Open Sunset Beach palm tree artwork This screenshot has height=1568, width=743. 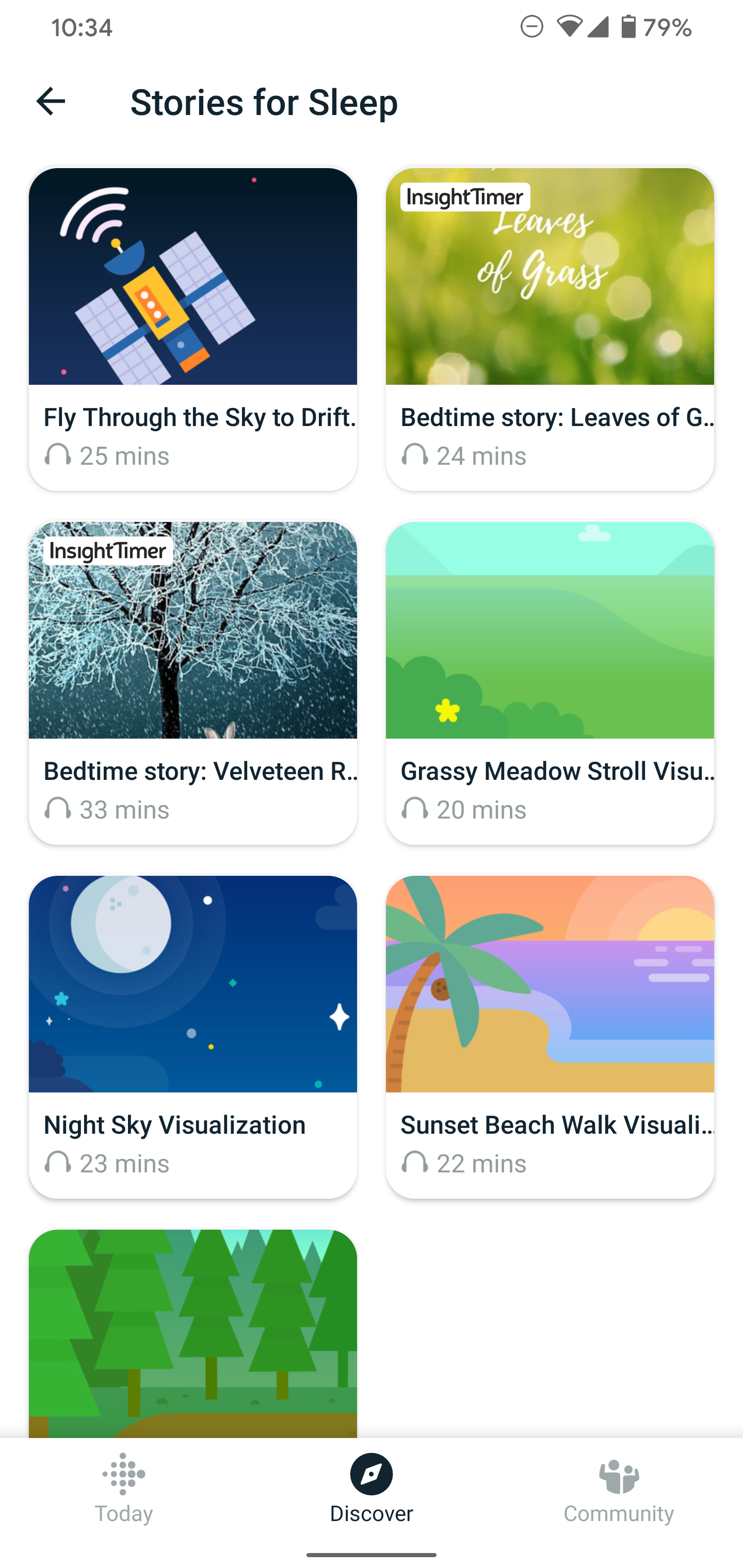(x=550, y=984)
